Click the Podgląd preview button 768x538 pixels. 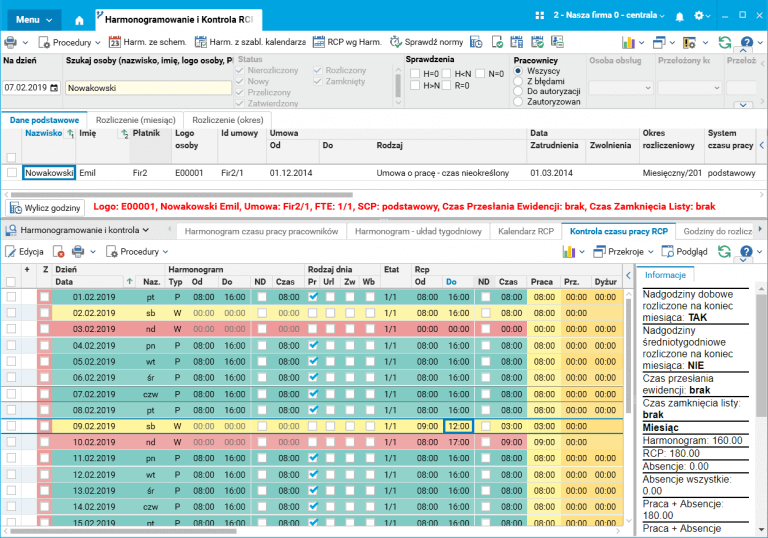tap(686, 252)
